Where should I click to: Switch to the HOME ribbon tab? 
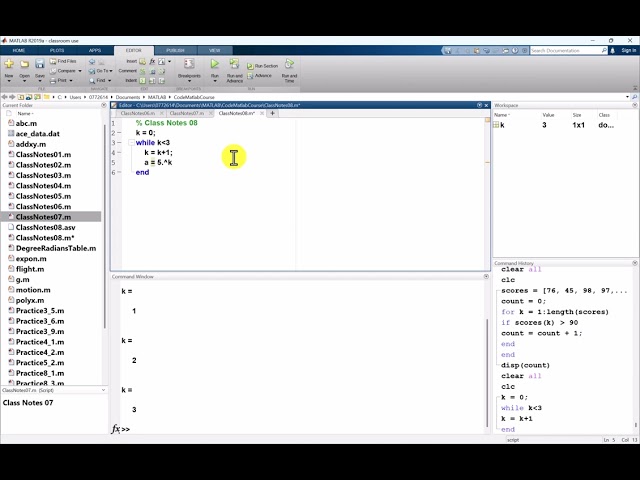coord(19,50)
